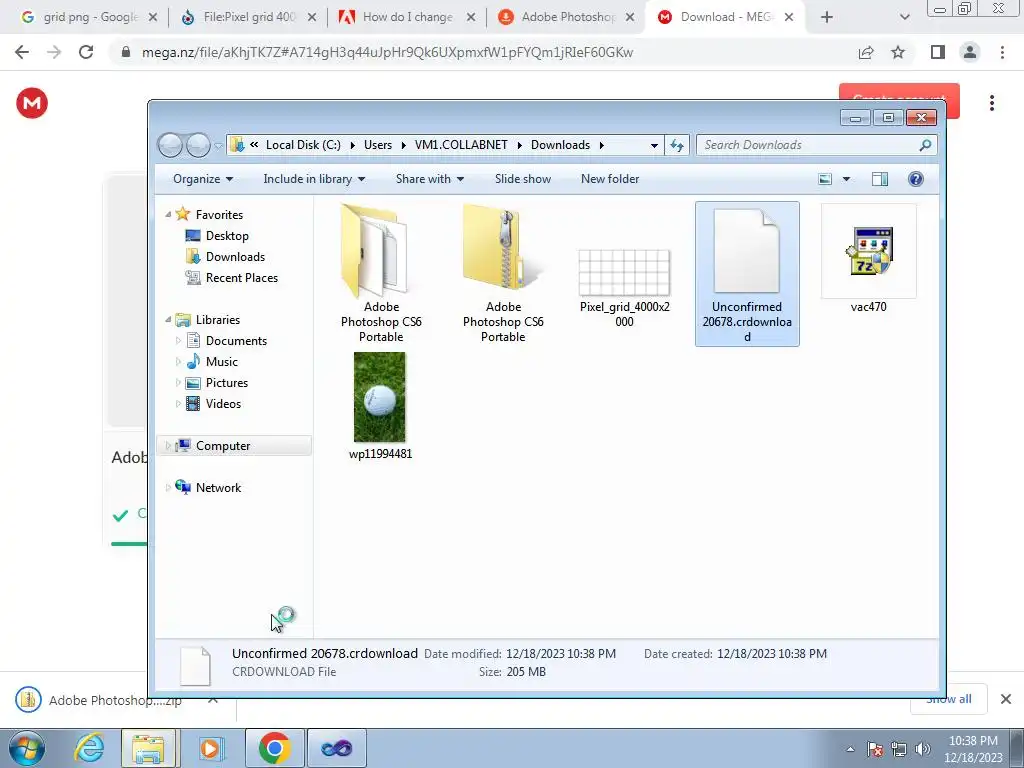Close the Chrome downloads bar
The width and height of the screenshot is (1024, 768).
click(1006, 699)
